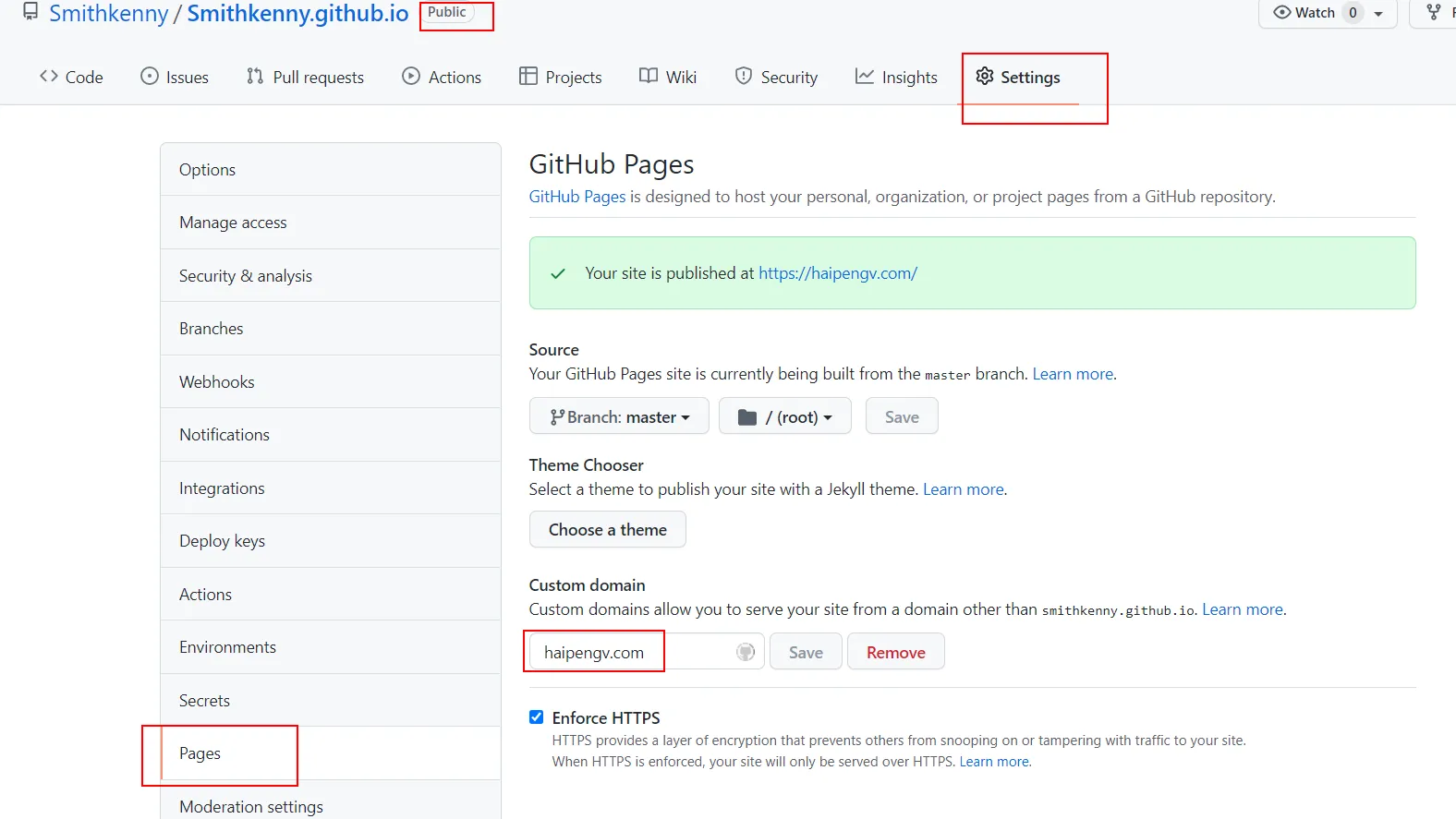1456x819 pixels.
Task: Click the status icon inside custom domain field
Action: [x=746, y=652]
